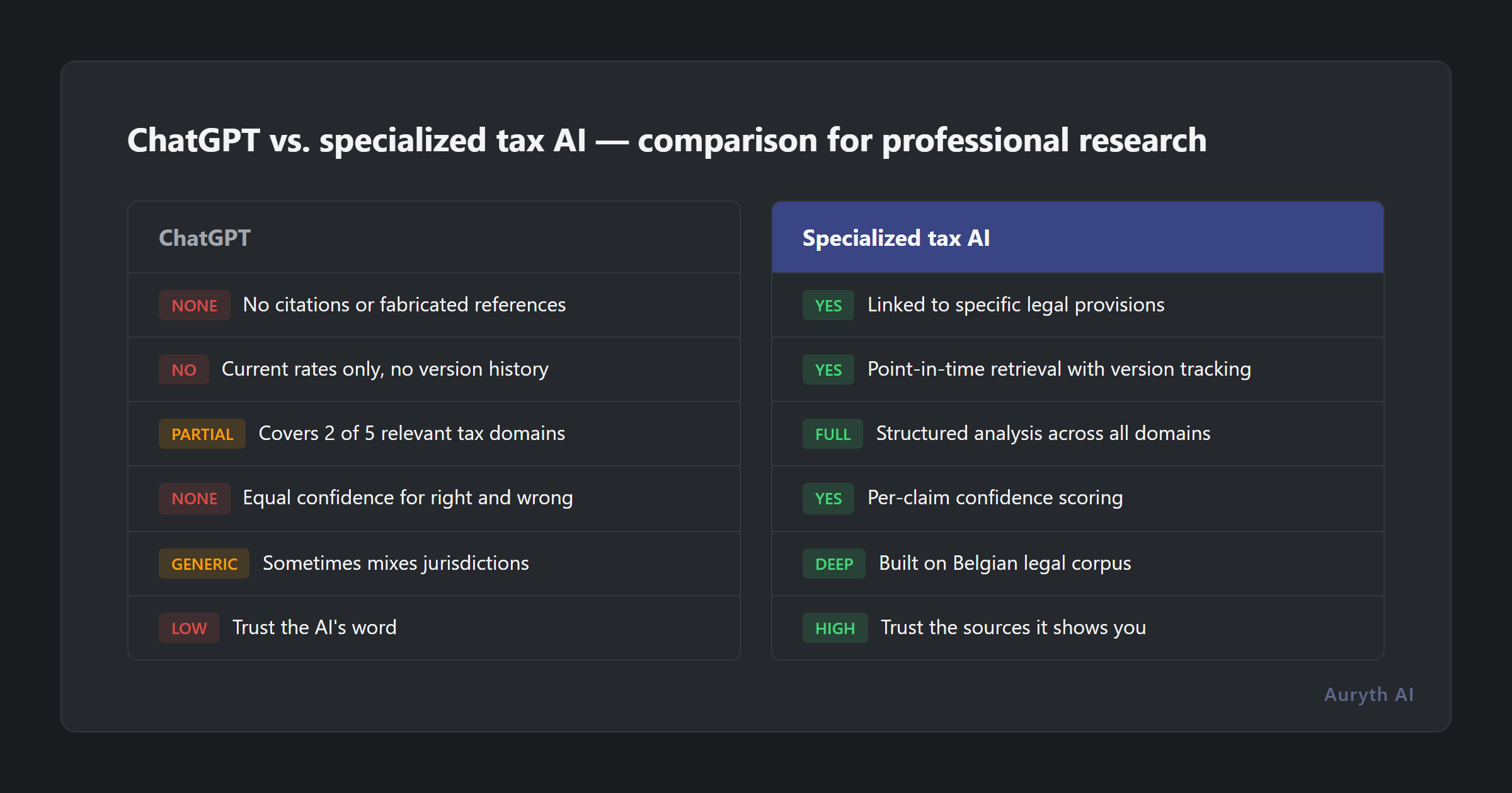Click the NONE badge next to fabricated references
The height and width of the screenshot is (793, 1512).
point(194,305)
